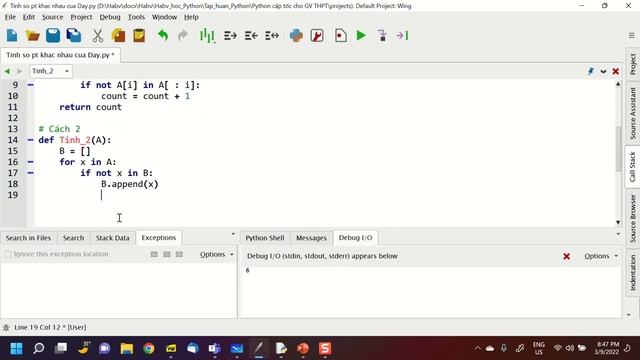Switch to the Stack Data tab
640x360 pixels.
113,238
